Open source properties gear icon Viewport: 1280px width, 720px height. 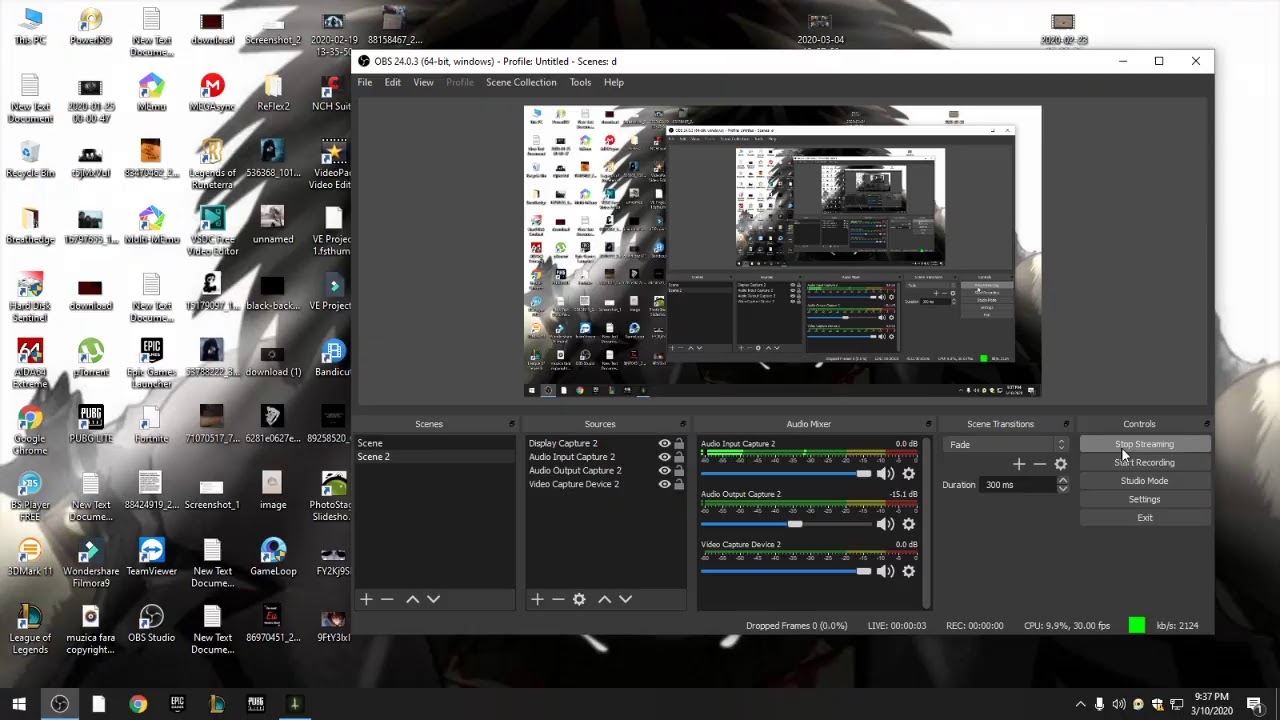(x=579, y=599)
